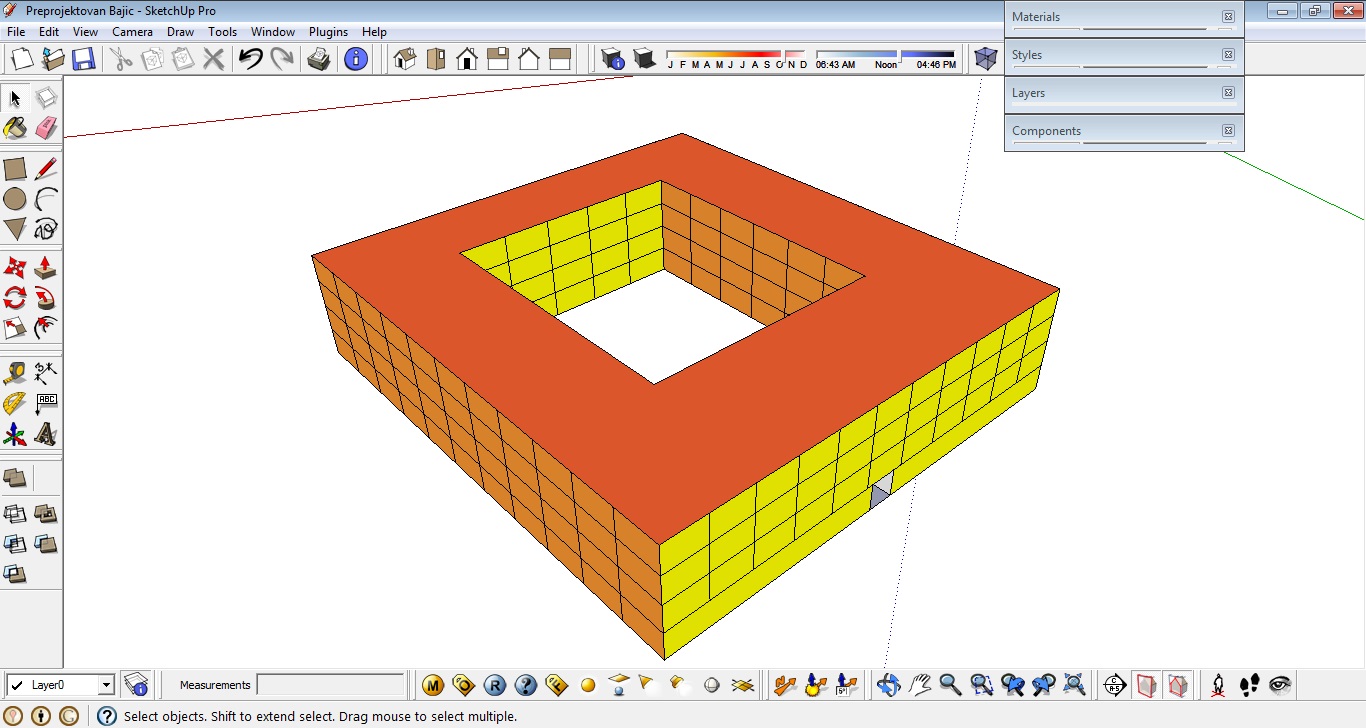
Task: Pick the Tape Measure tool
Action: (x=15, y=374)
